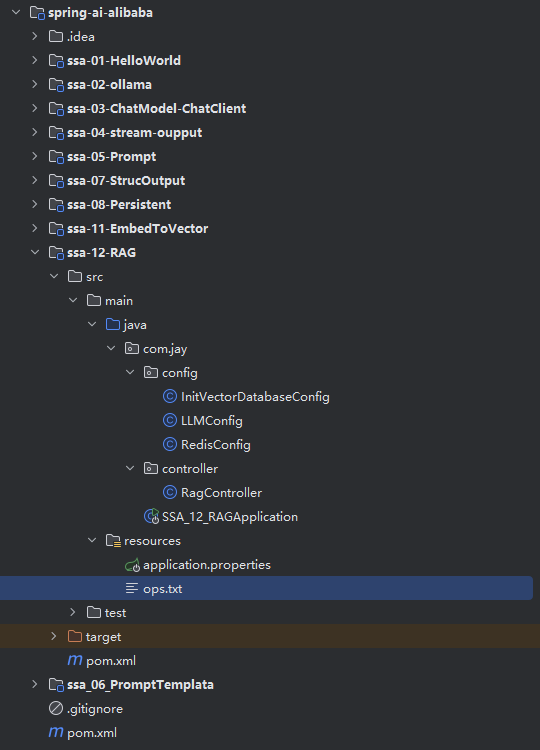Click the application.properties Spring config icon
Screen dimensions: 540x750
click(132, 565)
